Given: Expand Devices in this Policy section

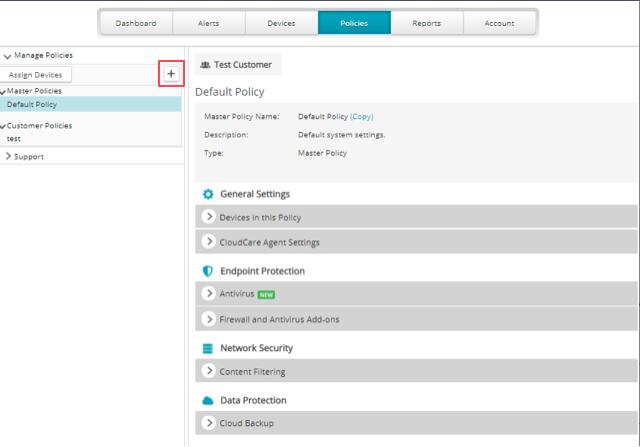Looking at the screenshot, I should 210,217.
